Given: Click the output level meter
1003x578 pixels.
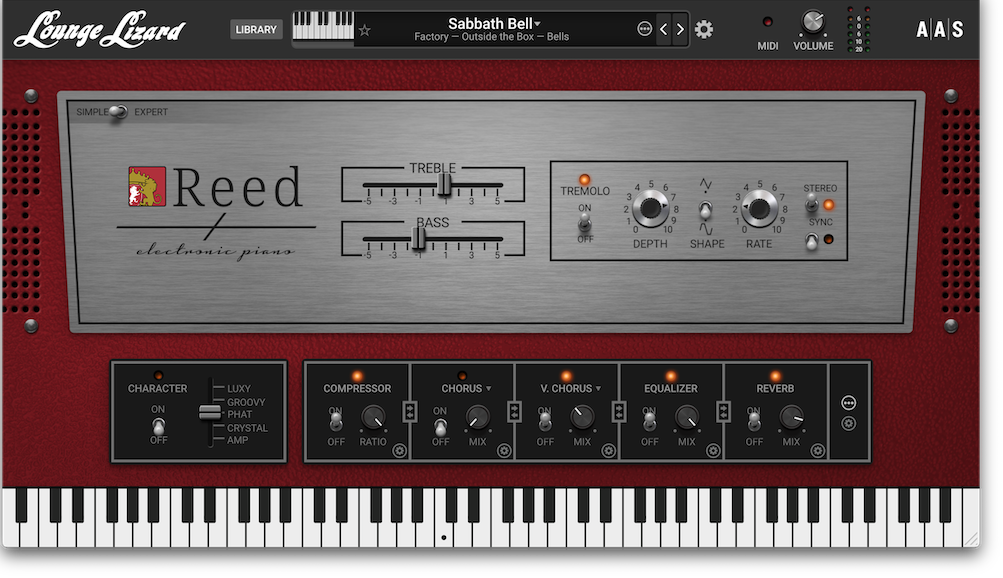Looking at the screenshot, I should [x=858, y=29].
